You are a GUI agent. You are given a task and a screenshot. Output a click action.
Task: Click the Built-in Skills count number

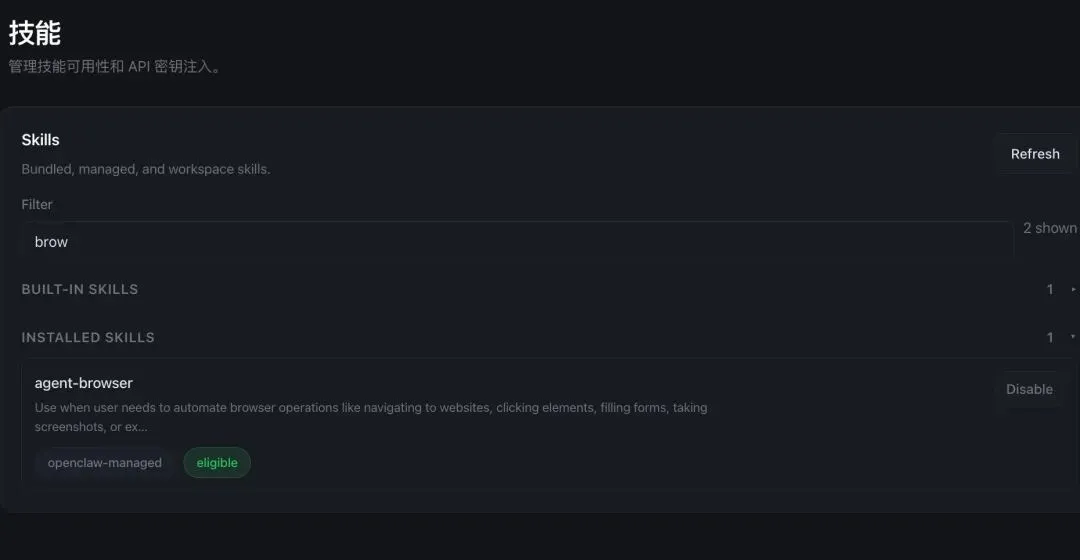point(1050,290)
